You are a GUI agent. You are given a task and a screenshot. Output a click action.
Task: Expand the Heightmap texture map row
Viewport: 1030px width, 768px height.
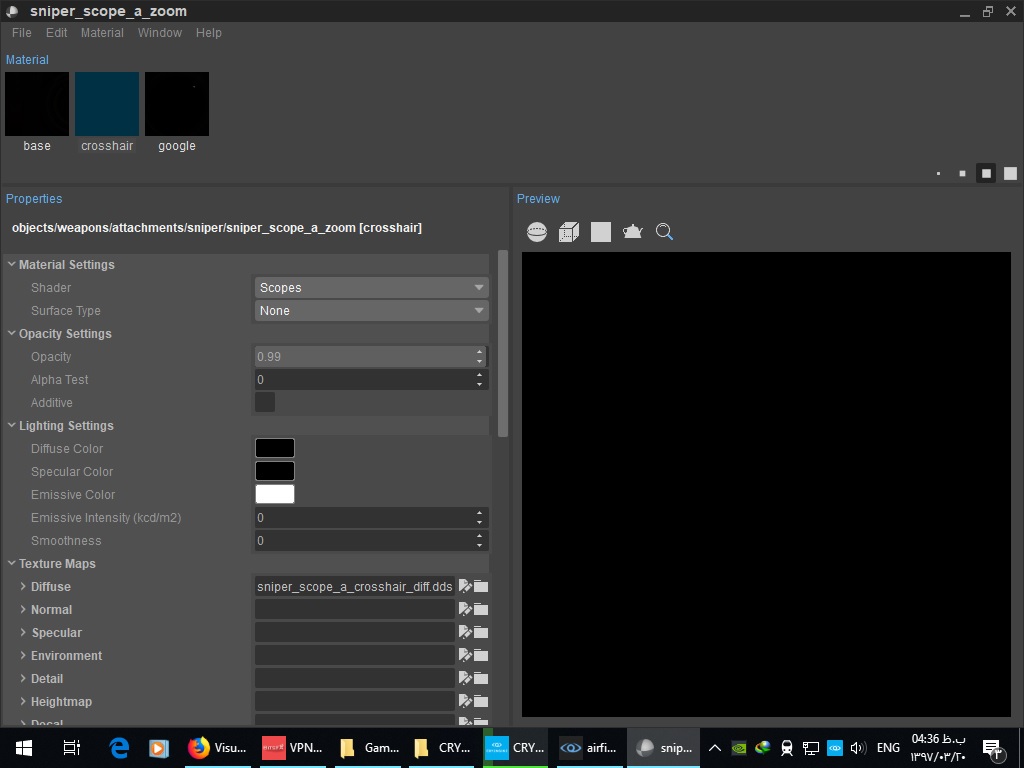23,701
